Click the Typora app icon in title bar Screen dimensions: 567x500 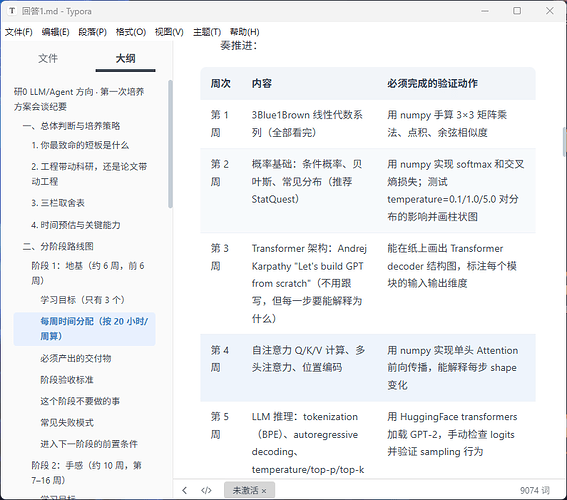point(12,11)
